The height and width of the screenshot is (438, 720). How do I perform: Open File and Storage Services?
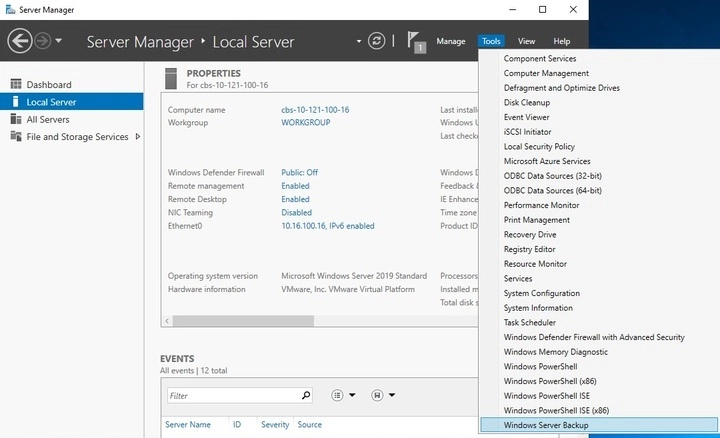[x=72, y=137]
